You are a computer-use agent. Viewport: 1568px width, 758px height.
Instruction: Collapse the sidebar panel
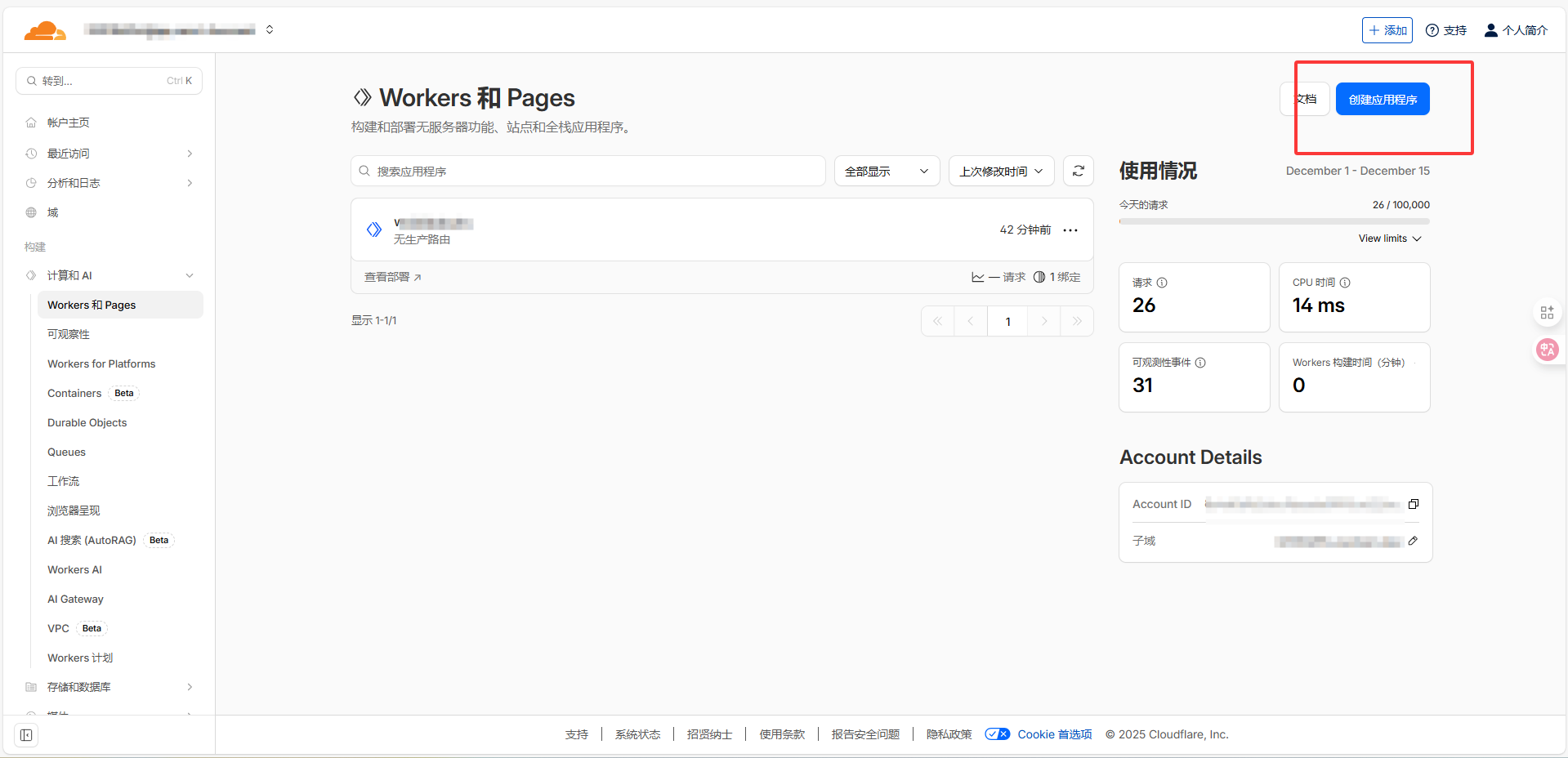click(x=26, y=735)
